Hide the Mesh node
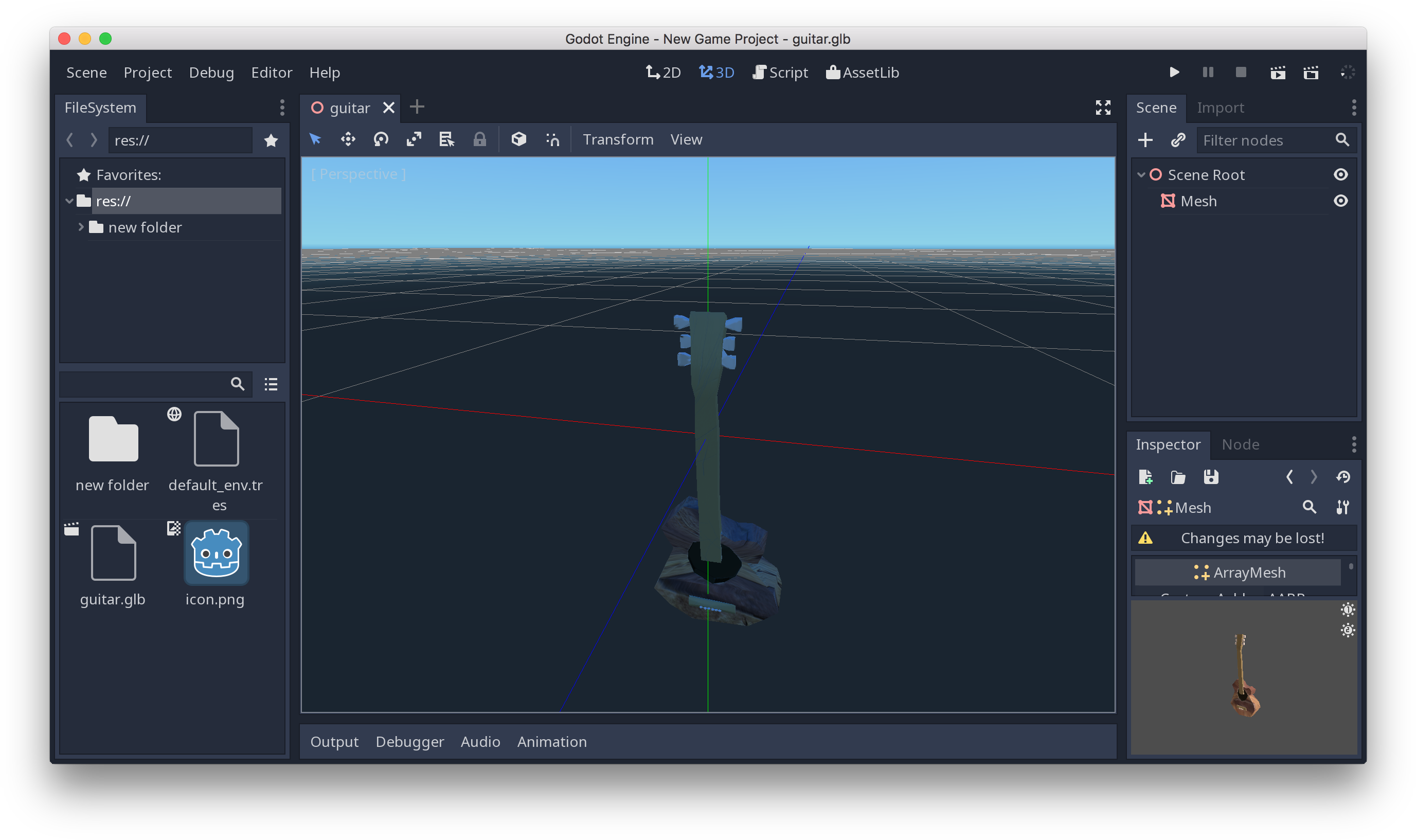1416x840 pixels. tap(1340, 201)
